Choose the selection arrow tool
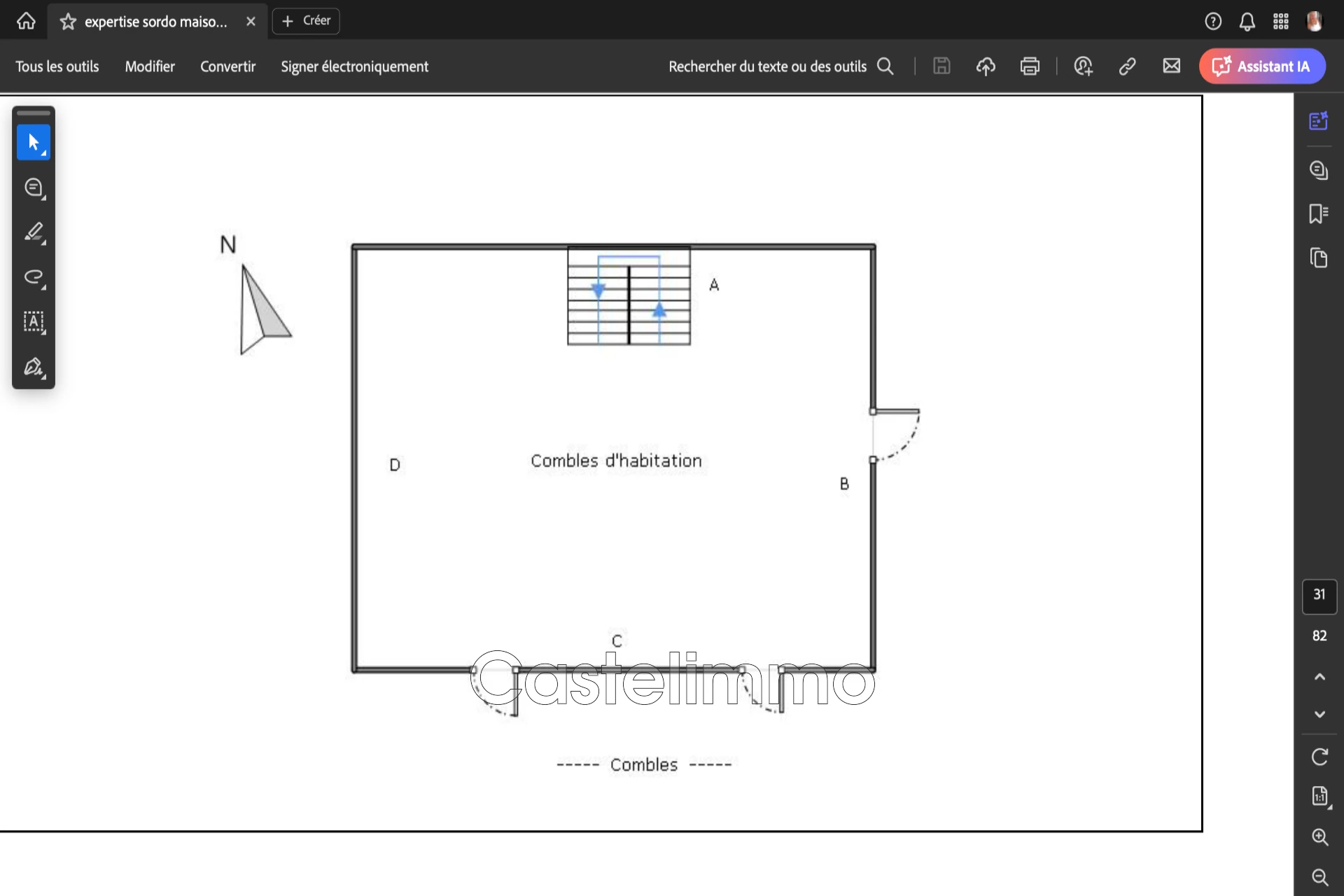This screenshot has height=896, width=1344. click(34, 142)
